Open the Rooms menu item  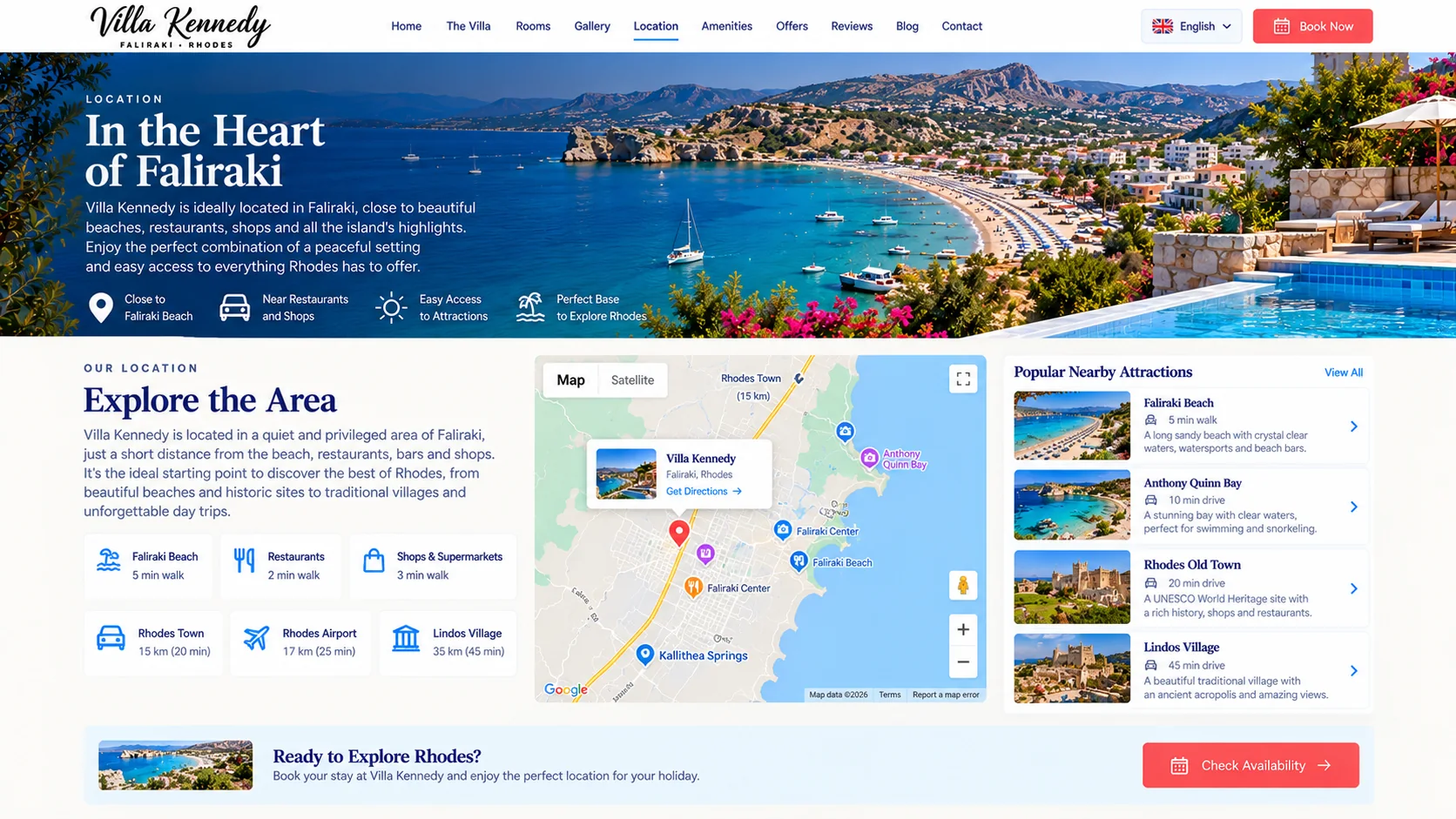tap(533, 26)
